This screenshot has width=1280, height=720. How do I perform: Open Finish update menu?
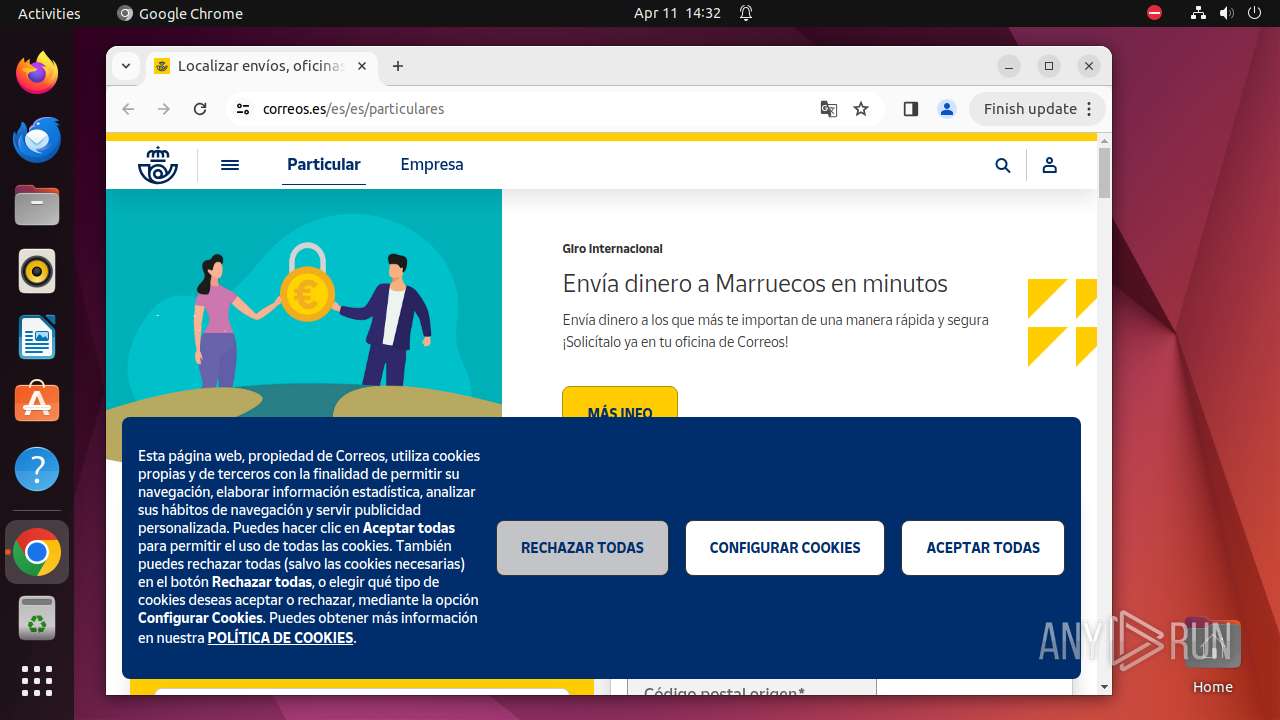click(1037, 109)
